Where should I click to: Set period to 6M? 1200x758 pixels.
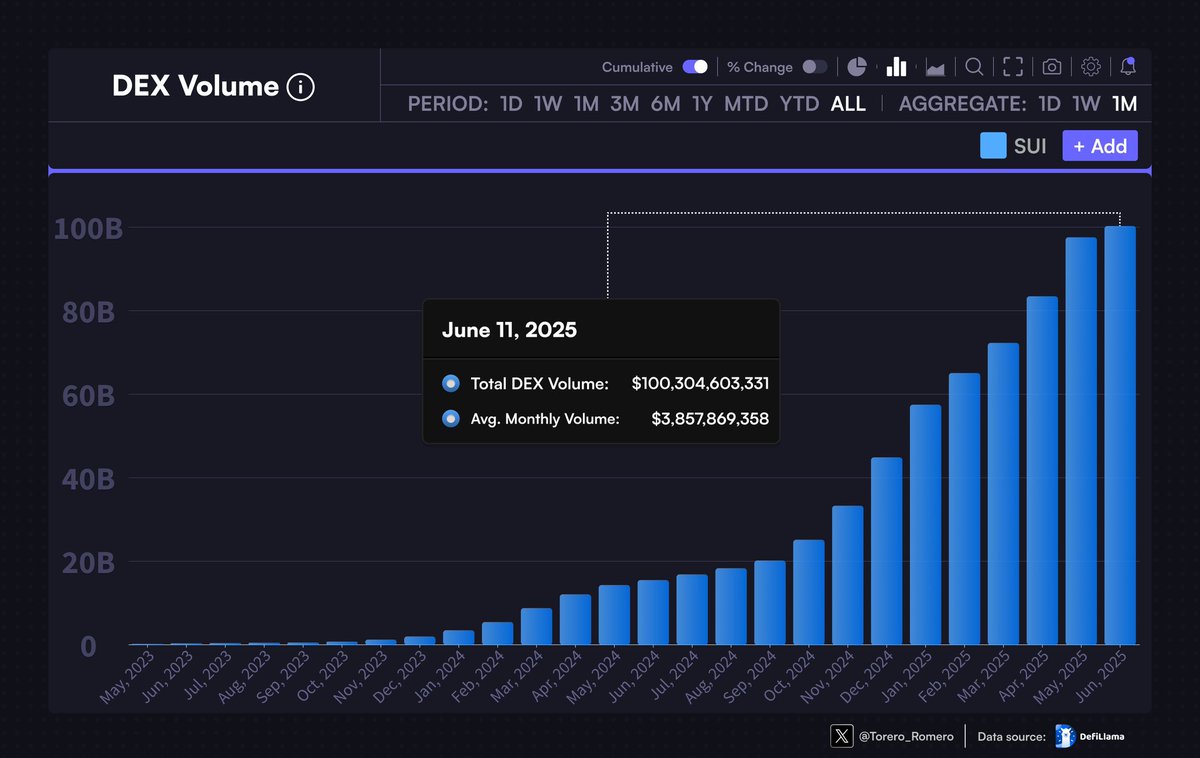point(665,104)
